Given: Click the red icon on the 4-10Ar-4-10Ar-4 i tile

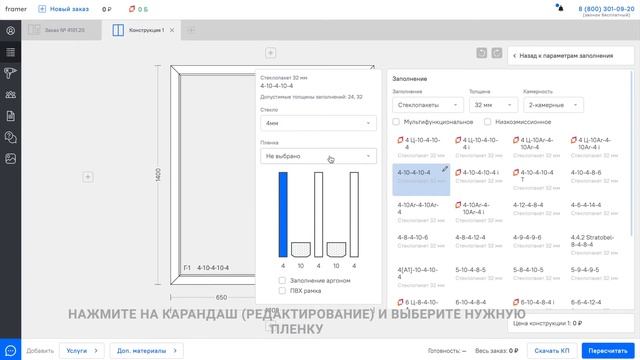Looking at the screenshot, I should pyautogui.click(x=458, y=205).
